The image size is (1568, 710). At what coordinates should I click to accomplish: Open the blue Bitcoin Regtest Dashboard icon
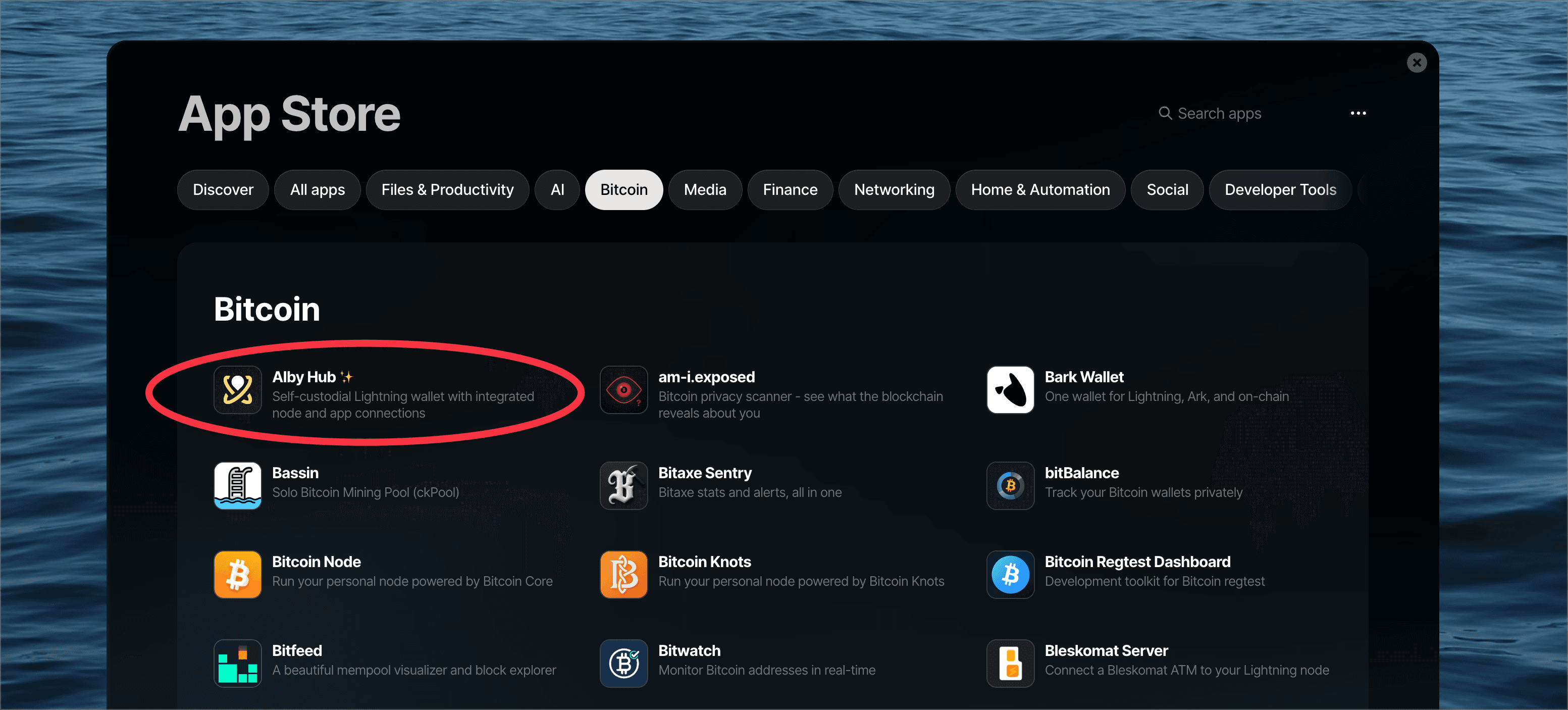coord(1010,574)
